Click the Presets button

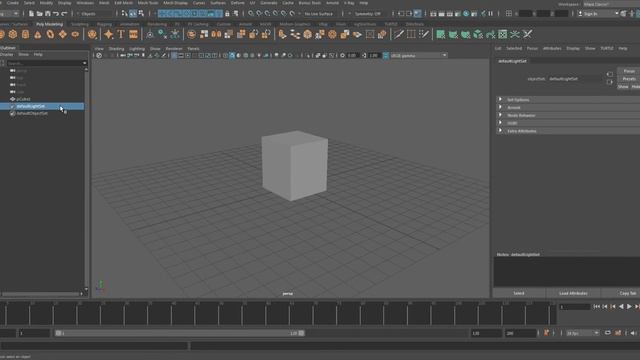click(629, 79)
